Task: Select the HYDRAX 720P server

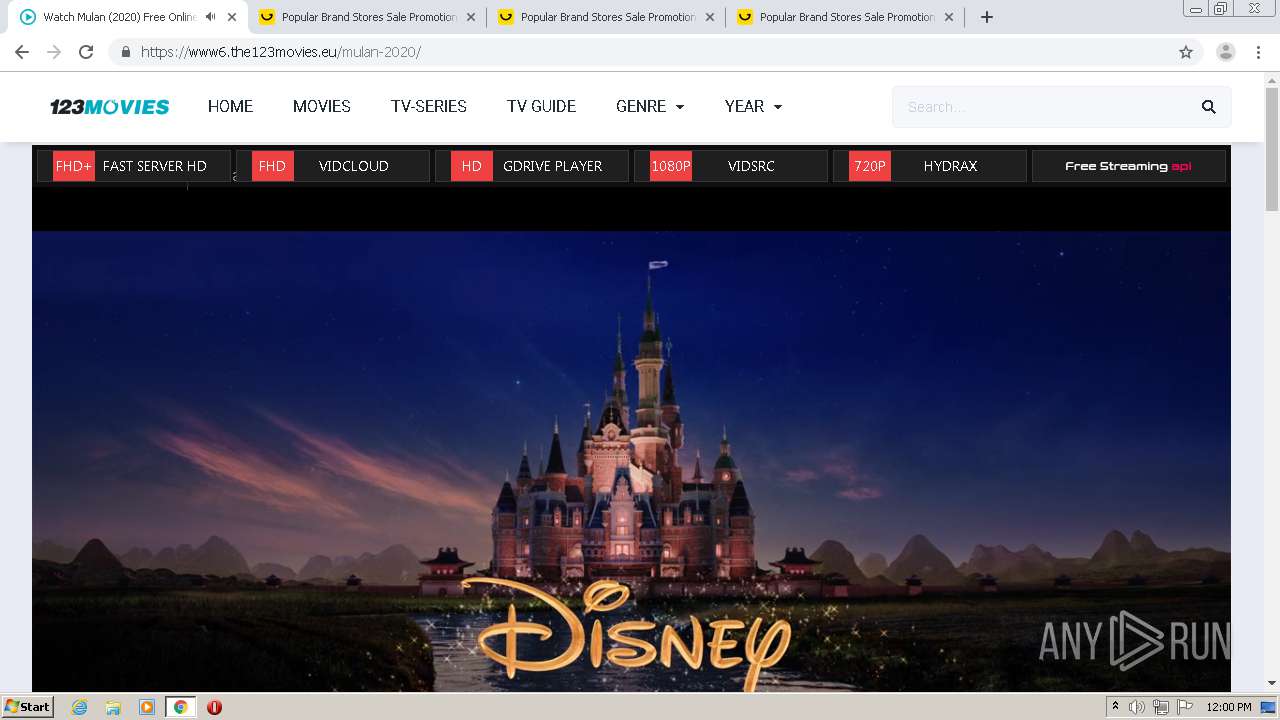Action: coord(930,166)
